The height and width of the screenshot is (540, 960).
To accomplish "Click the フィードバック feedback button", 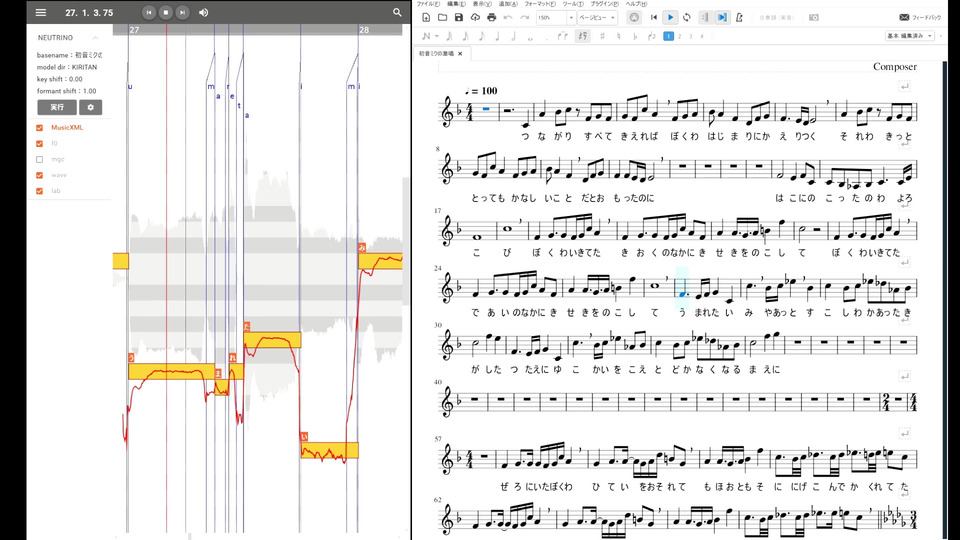I will click(x=920, y=18).
